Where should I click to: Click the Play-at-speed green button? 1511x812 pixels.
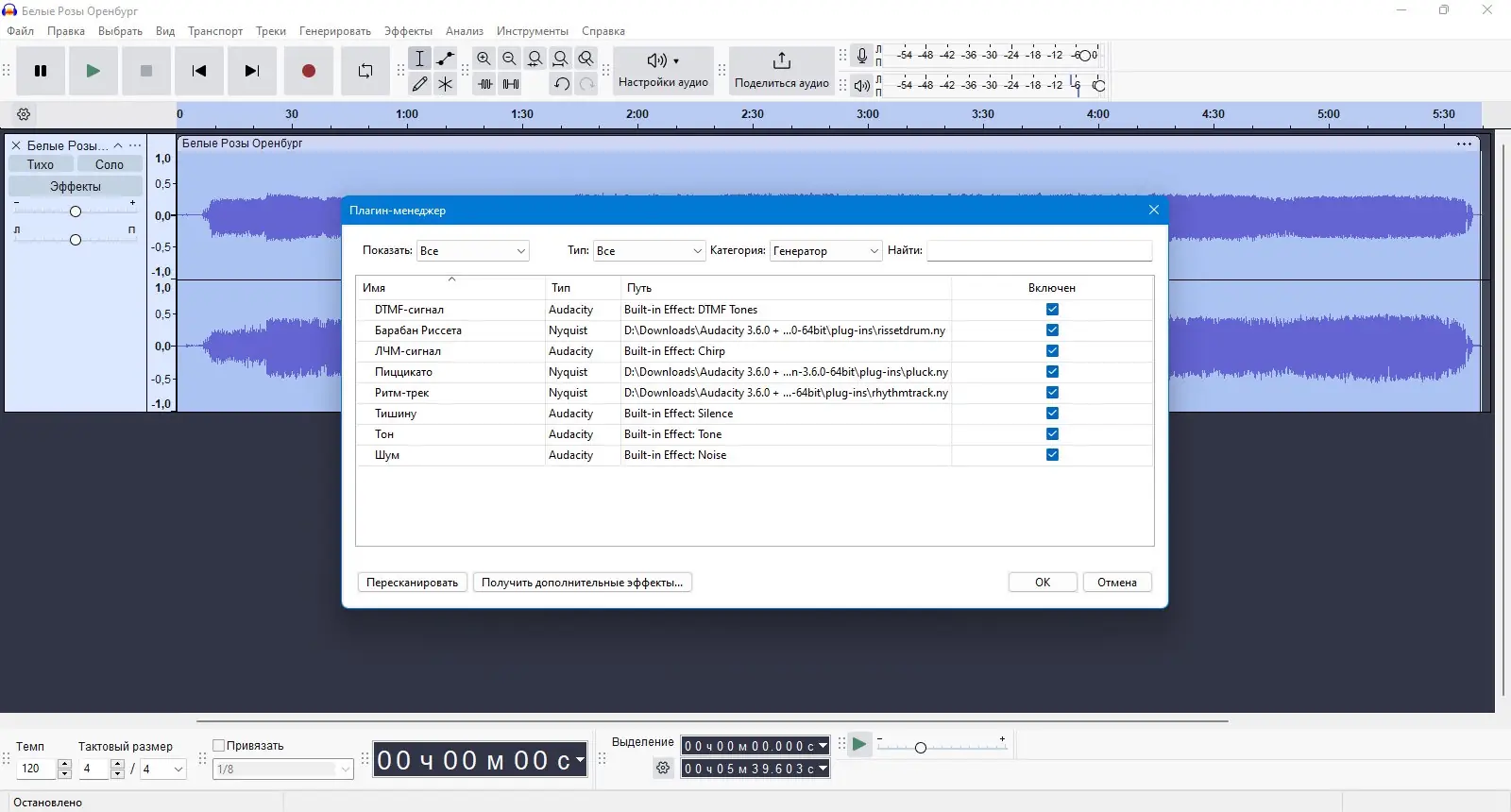tap(859, 745)
